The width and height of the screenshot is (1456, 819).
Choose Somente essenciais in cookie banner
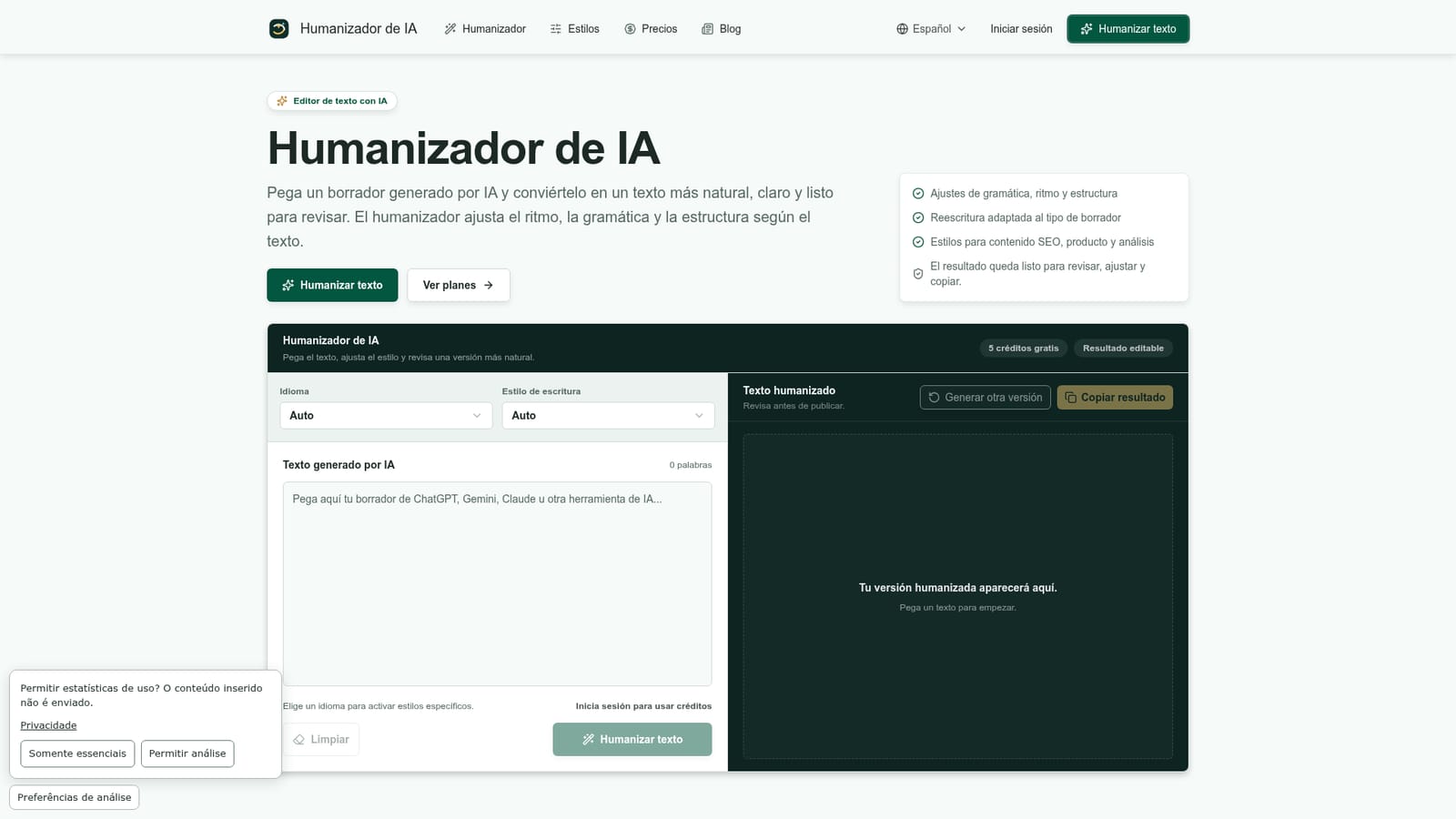pyautogui.click(x=77, y=753)
